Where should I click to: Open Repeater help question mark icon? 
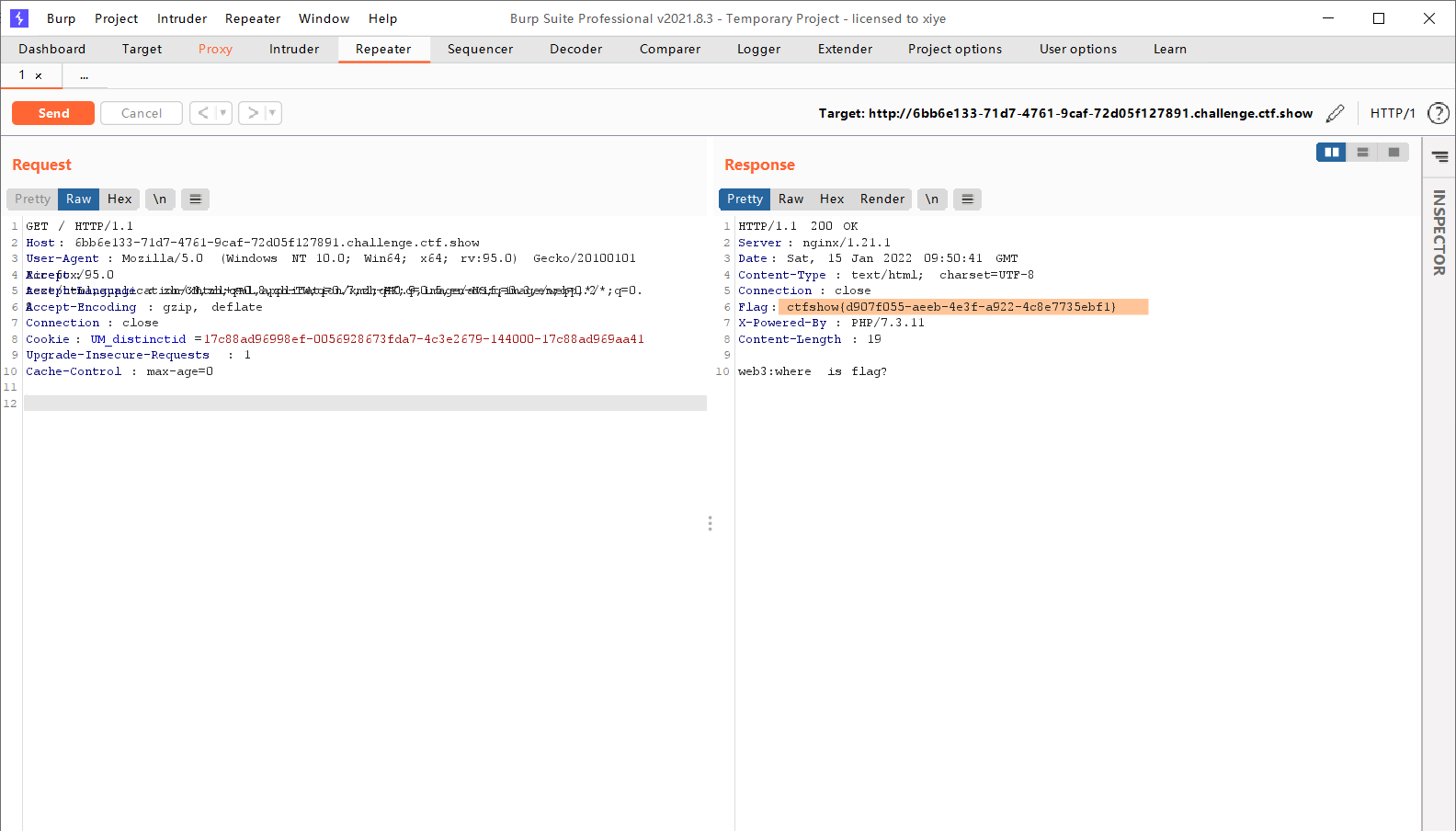pyautogui.click(x=1439, y=113)
